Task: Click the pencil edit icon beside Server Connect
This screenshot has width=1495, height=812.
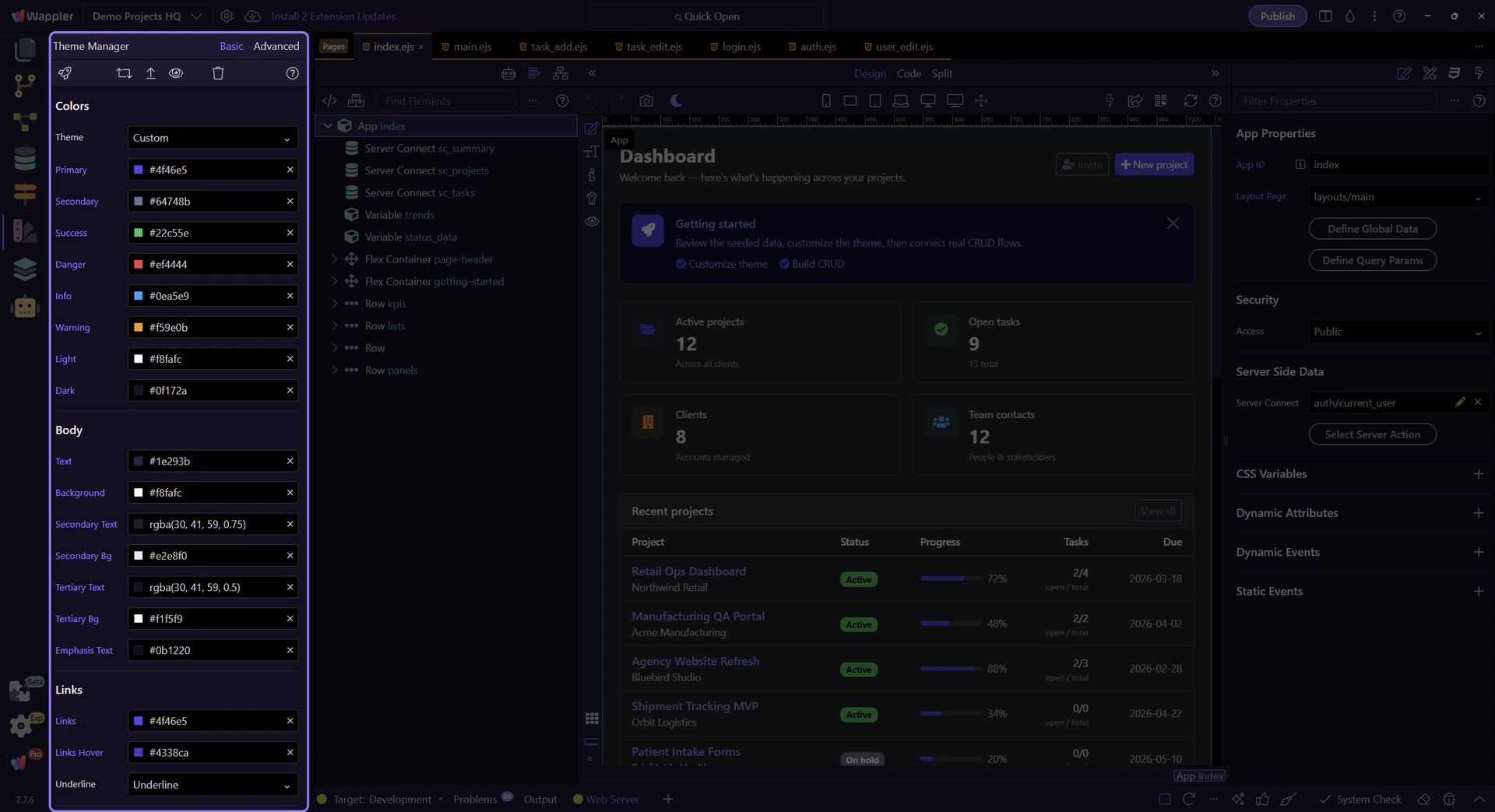Action: point(1460,402)
